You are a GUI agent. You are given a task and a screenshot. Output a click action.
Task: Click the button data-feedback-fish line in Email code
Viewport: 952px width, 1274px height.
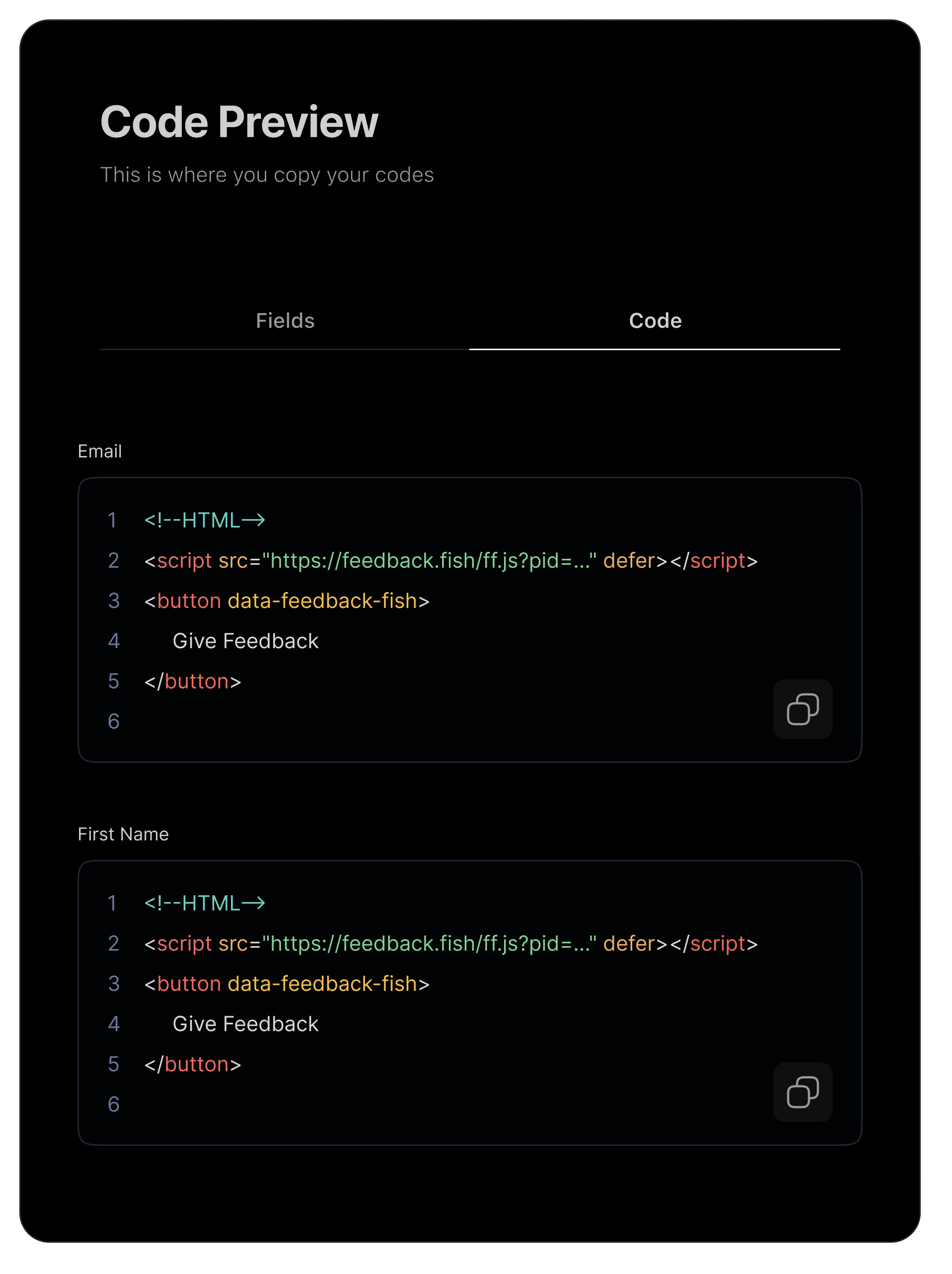click(x=287, y=600)
